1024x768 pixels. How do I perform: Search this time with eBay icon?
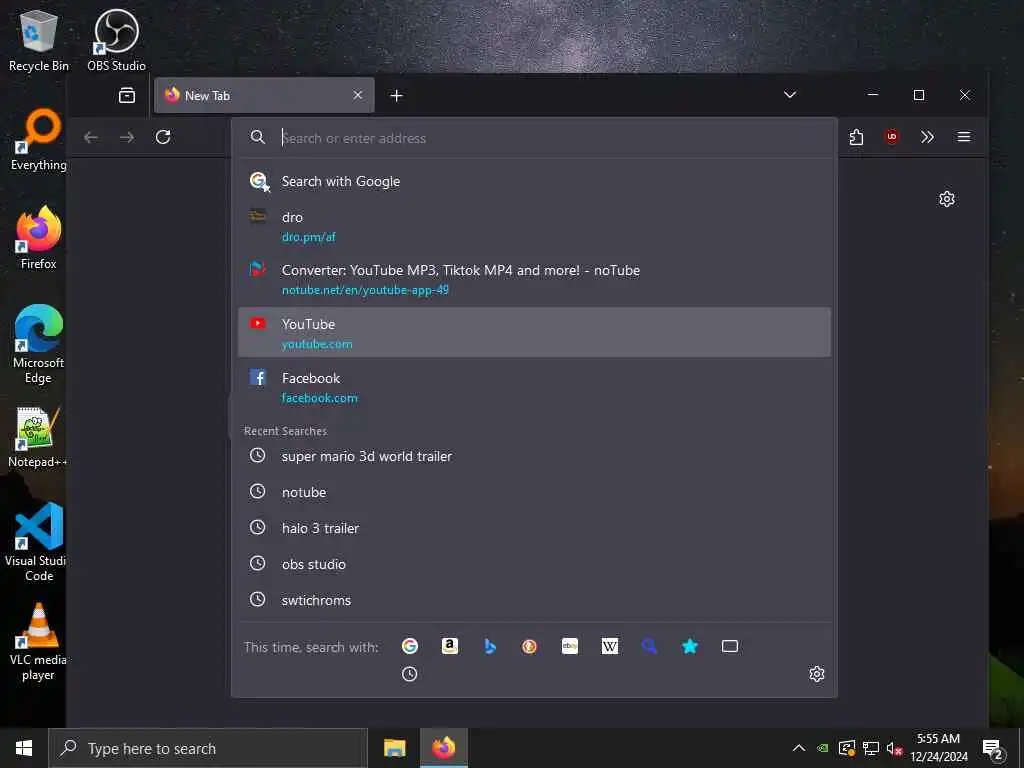pos(569,646)
